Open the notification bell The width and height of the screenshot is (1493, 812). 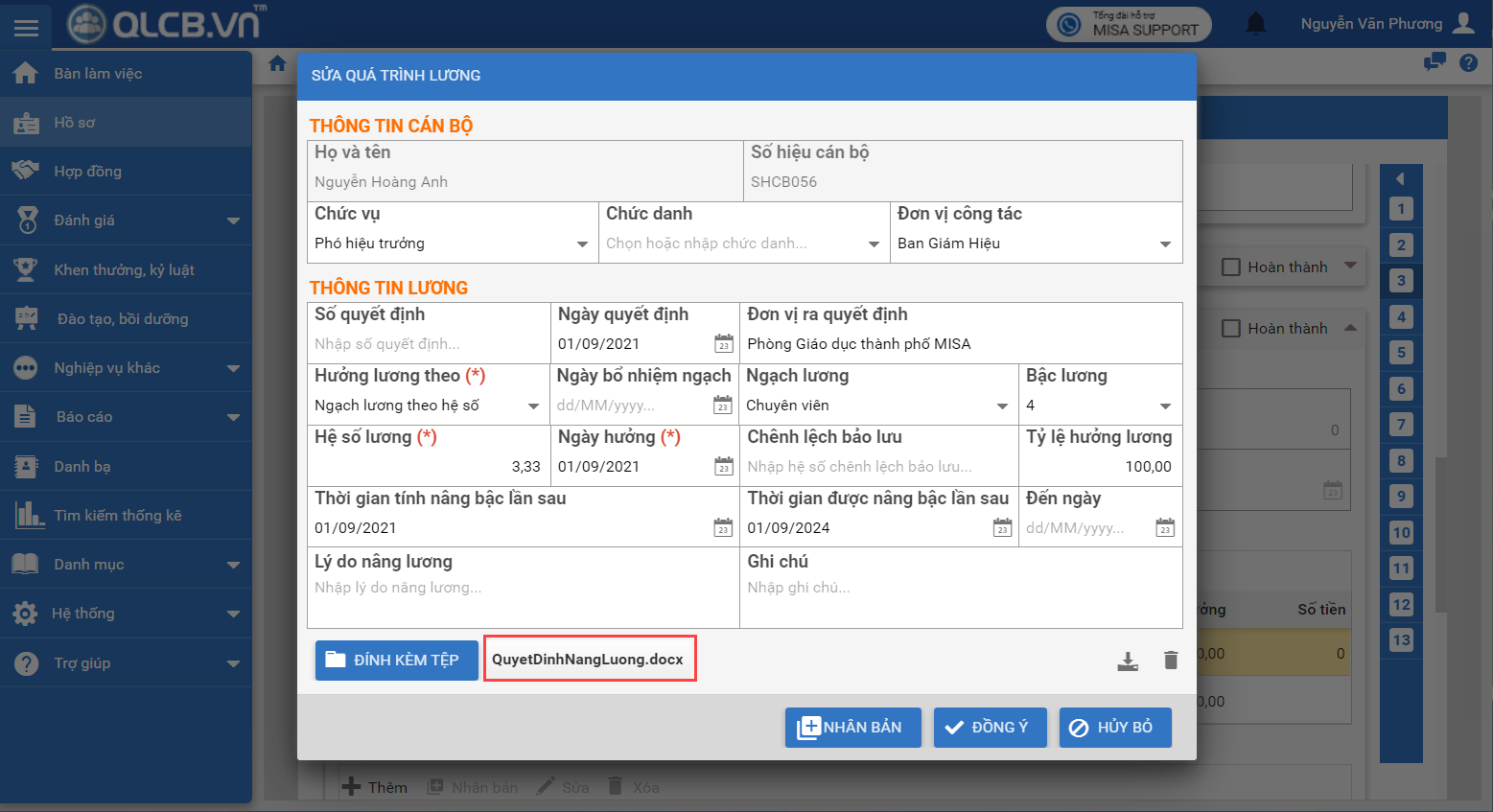[1255, 24]
